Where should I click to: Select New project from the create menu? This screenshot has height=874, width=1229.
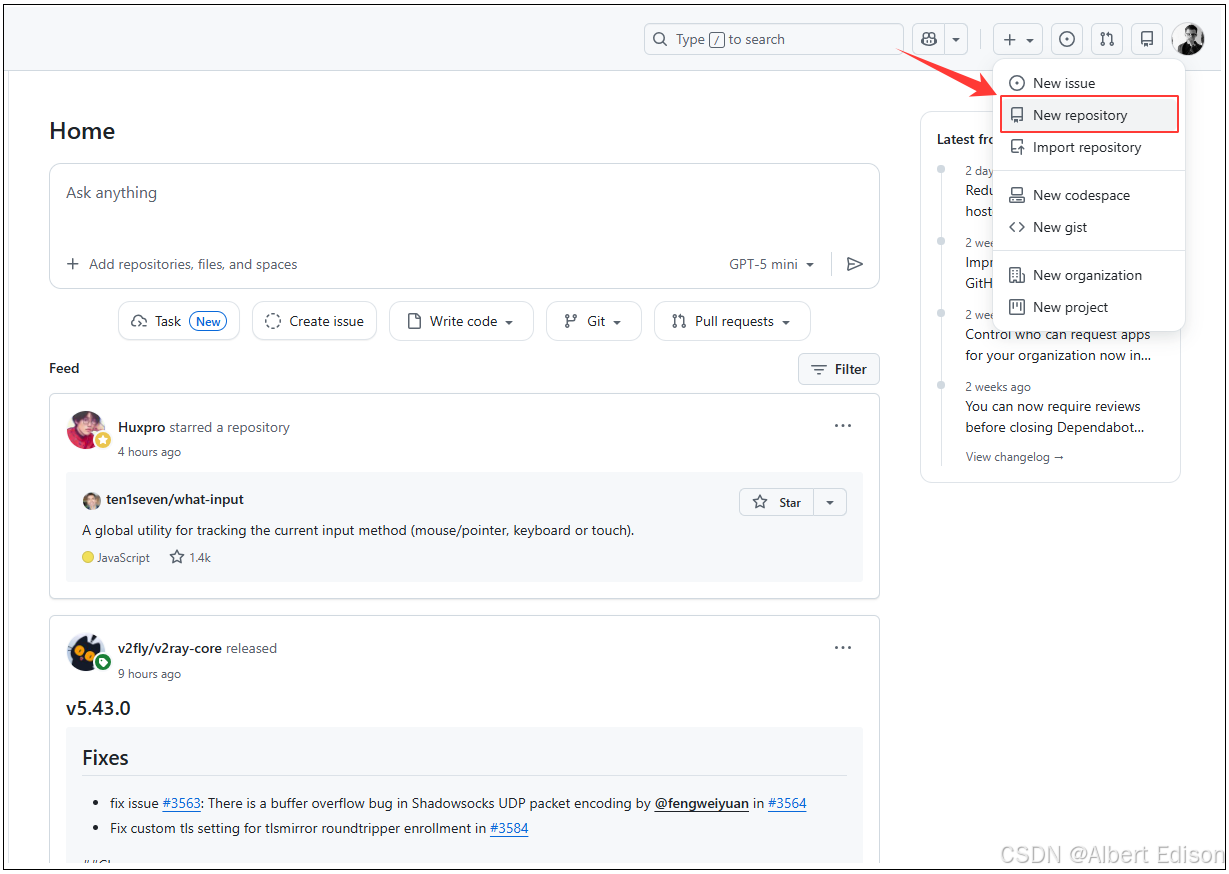[x=1089, y=307]
